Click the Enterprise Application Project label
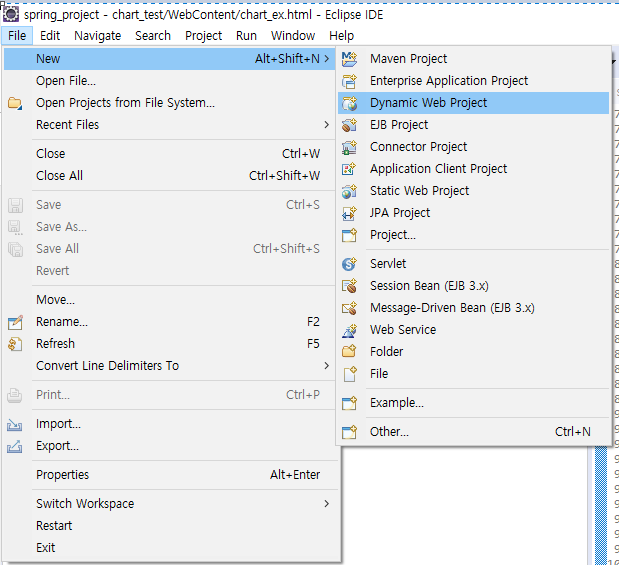This screenshot has height=565, width=619. pyautogui.click(x=449, y=81)
